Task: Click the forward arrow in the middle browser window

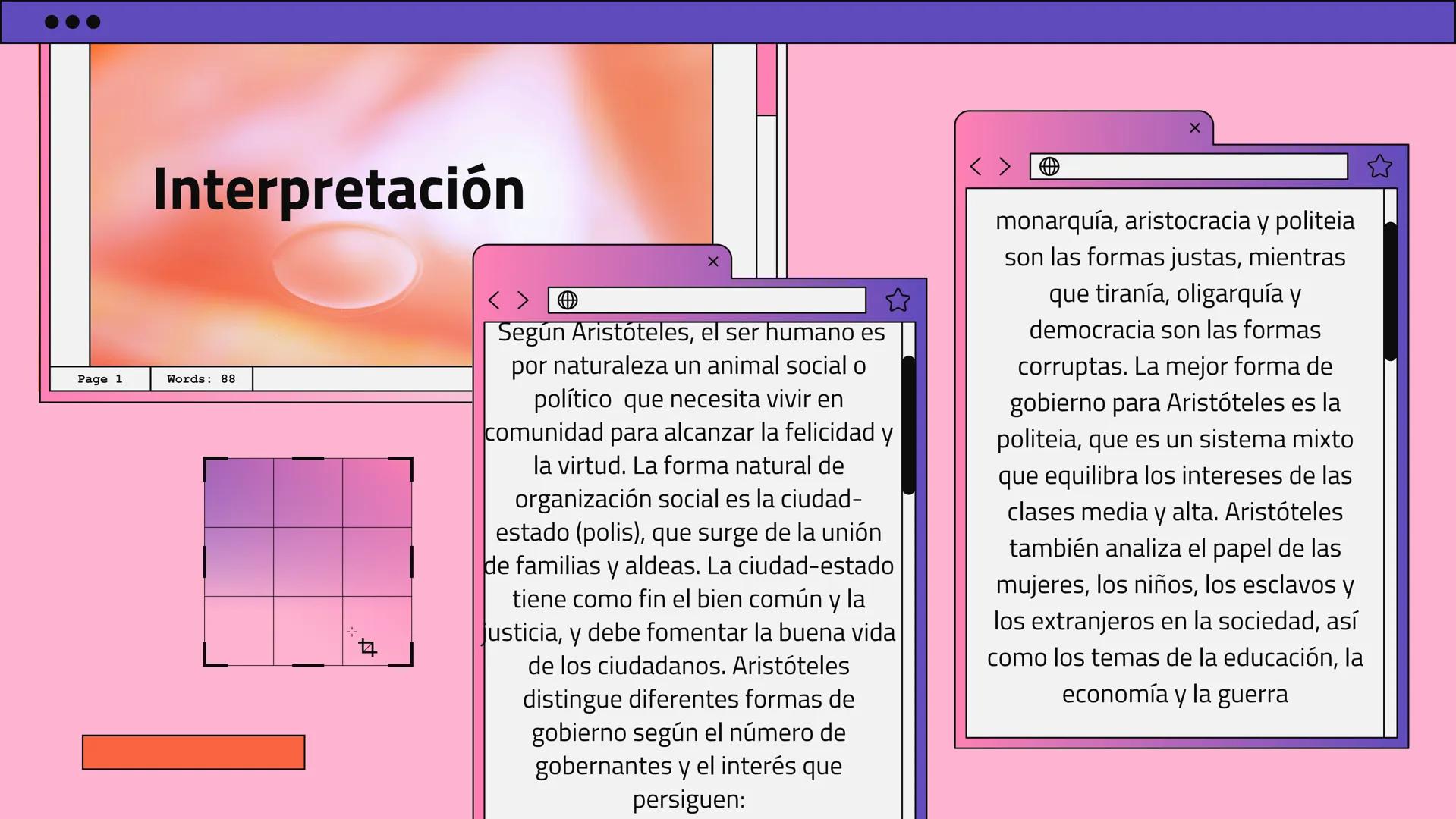Action: [x=523, y=300]
